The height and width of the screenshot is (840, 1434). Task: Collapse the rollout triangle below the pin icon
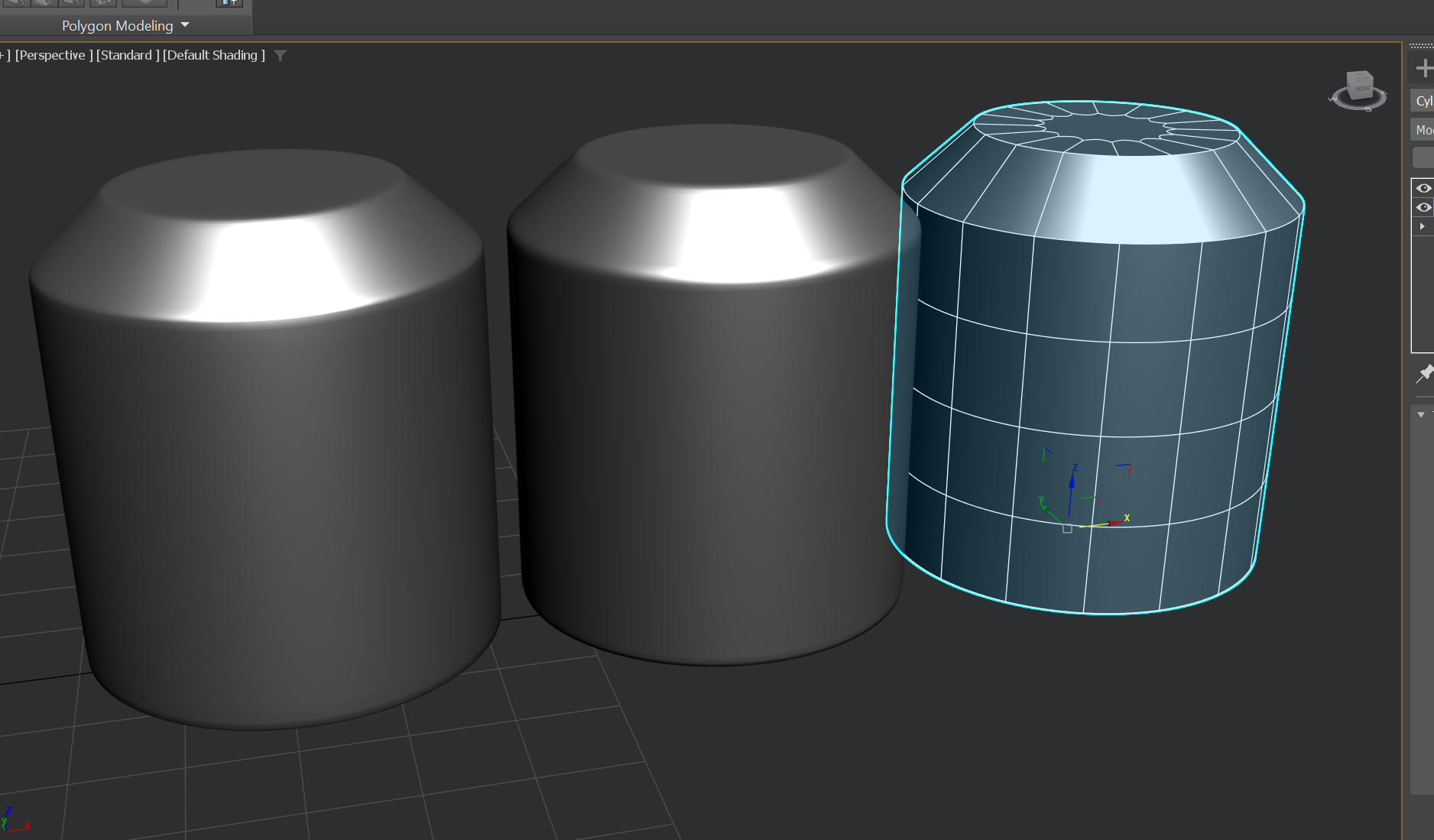click(x=1421, y=414)
